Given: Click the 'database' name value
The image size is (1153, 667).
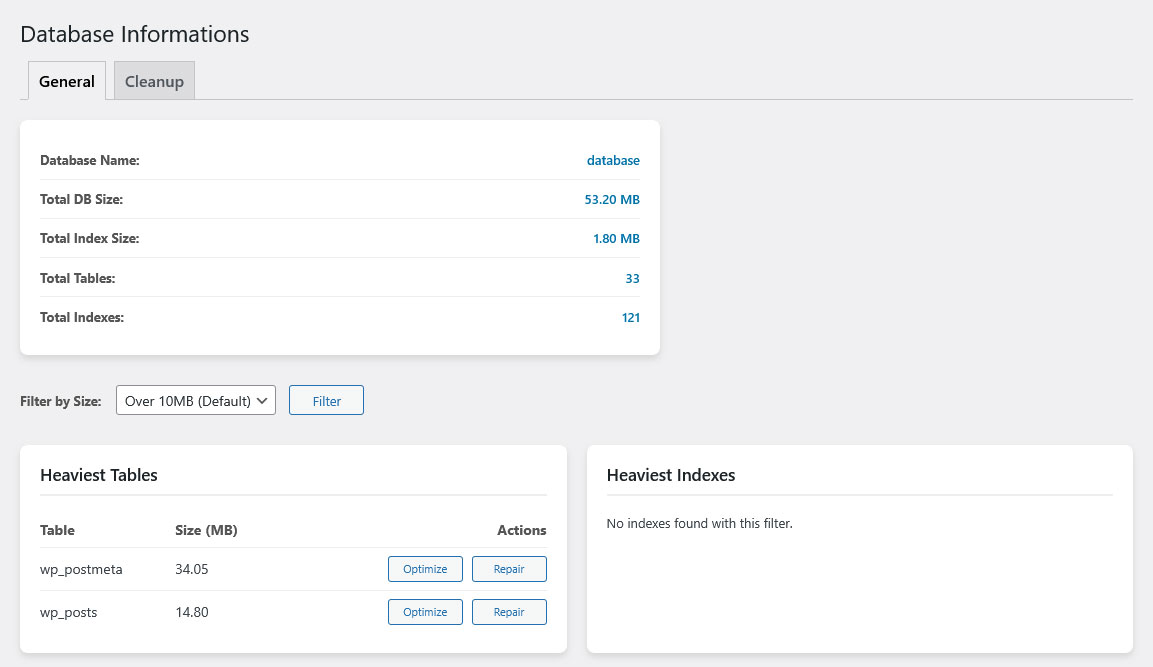Looking at the screenshot, I should coord(613,160).
